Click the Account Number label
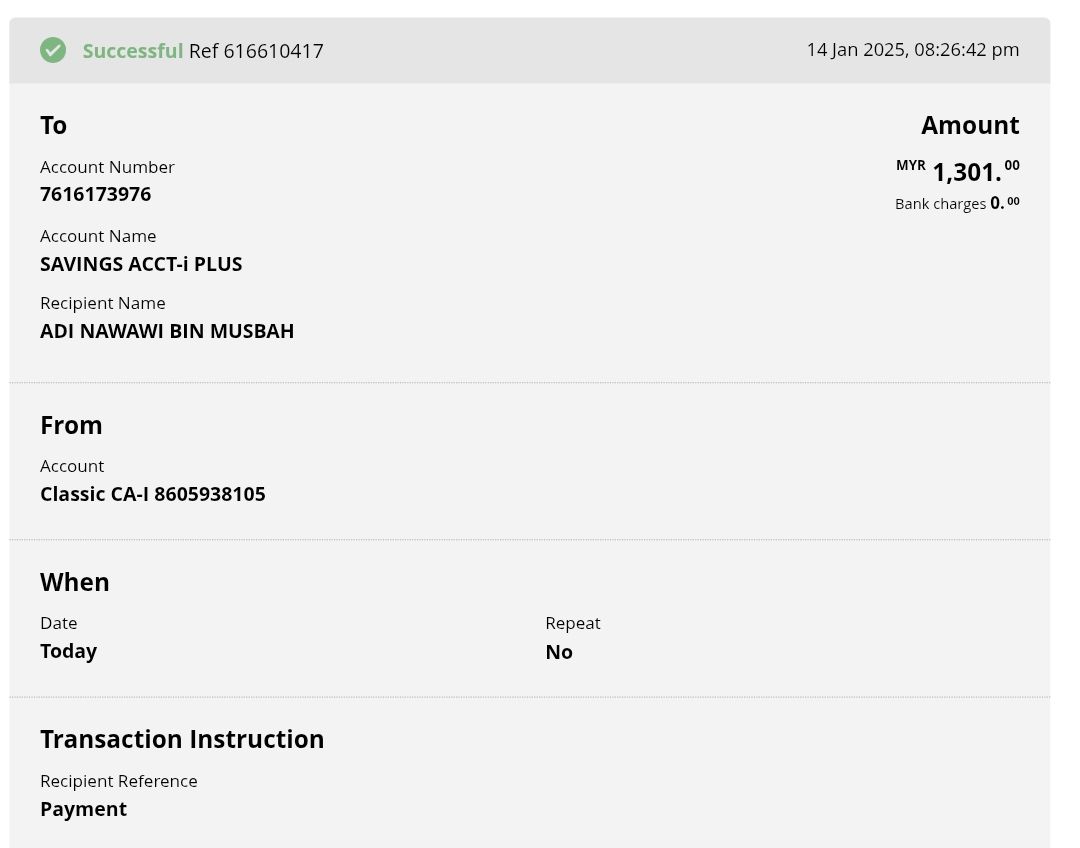 [107, 167]
